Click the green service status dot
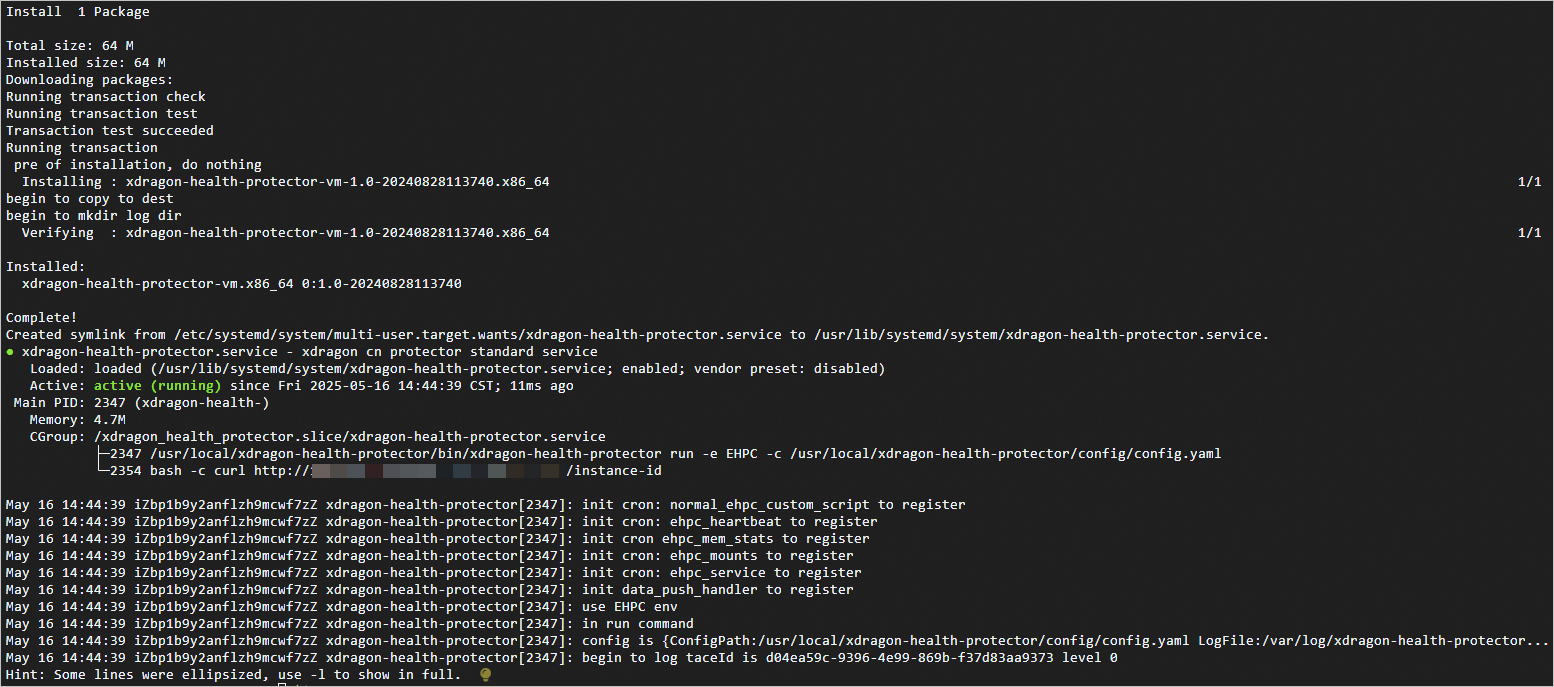 coord(10,352)
